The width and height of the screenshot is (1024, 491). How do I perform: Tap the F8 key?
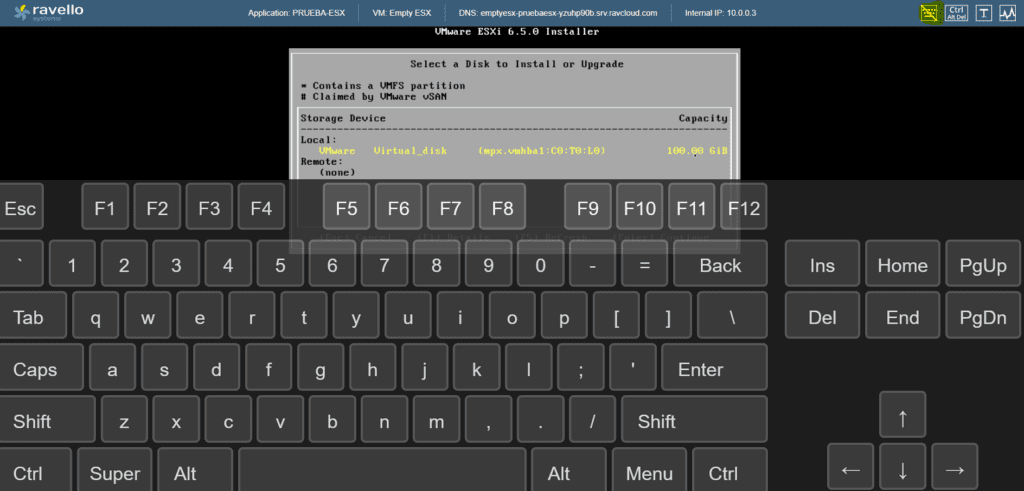click(x=503, y=206)
